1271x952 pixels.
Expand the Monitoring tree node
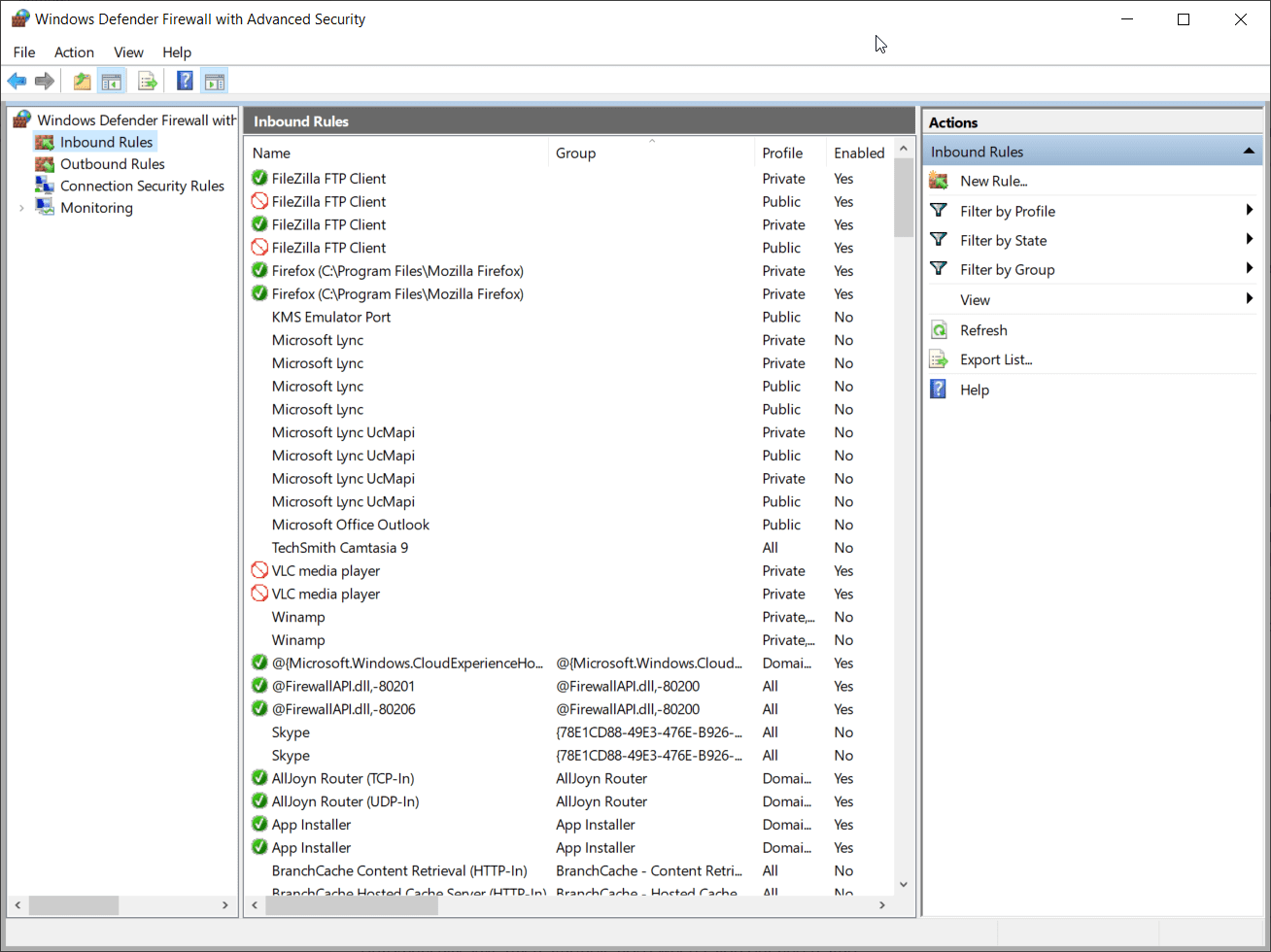(21, 208)
